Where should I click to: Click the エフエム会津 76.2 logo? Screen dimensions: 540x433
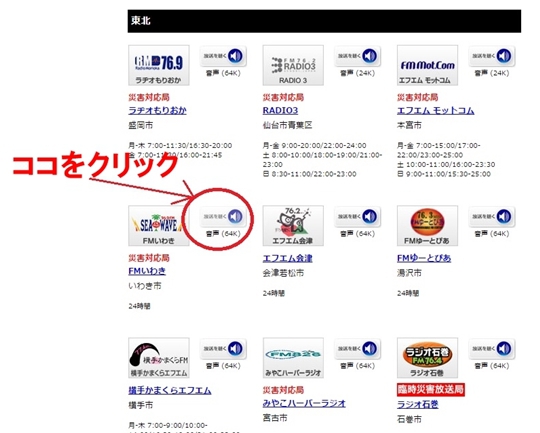(x=293, y=226)
